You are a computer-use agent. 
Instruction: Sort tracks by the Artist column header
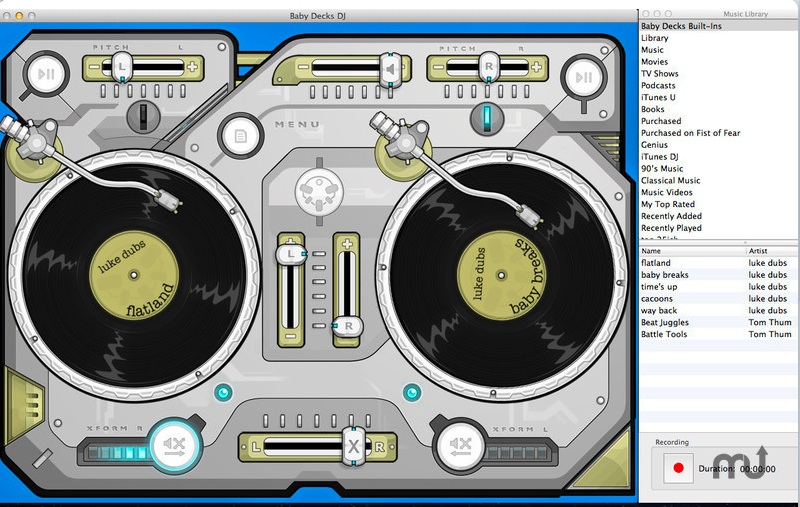click(772, 251)
